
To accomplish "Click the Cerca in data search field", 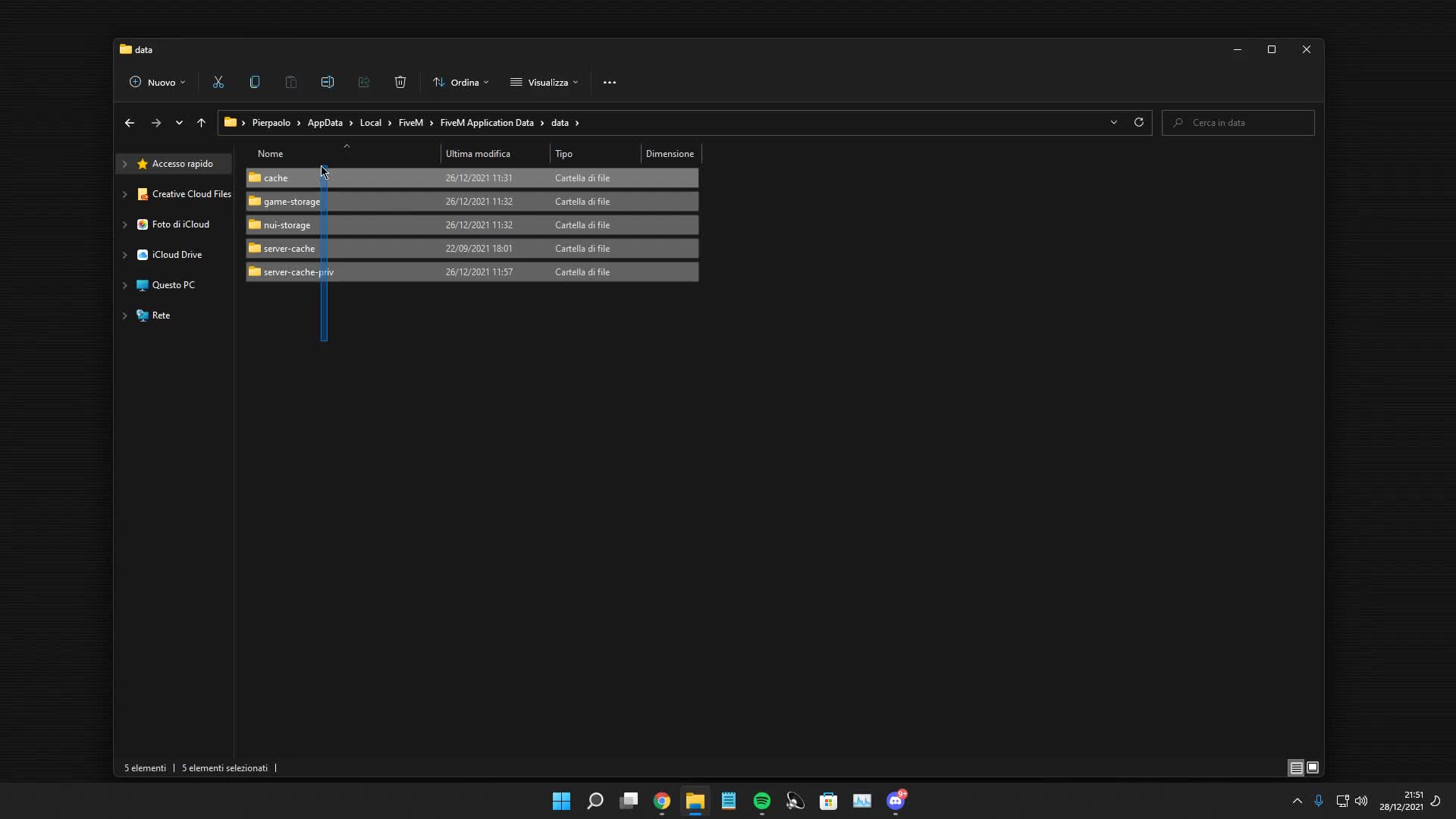I will click(x=1239, y=122).
